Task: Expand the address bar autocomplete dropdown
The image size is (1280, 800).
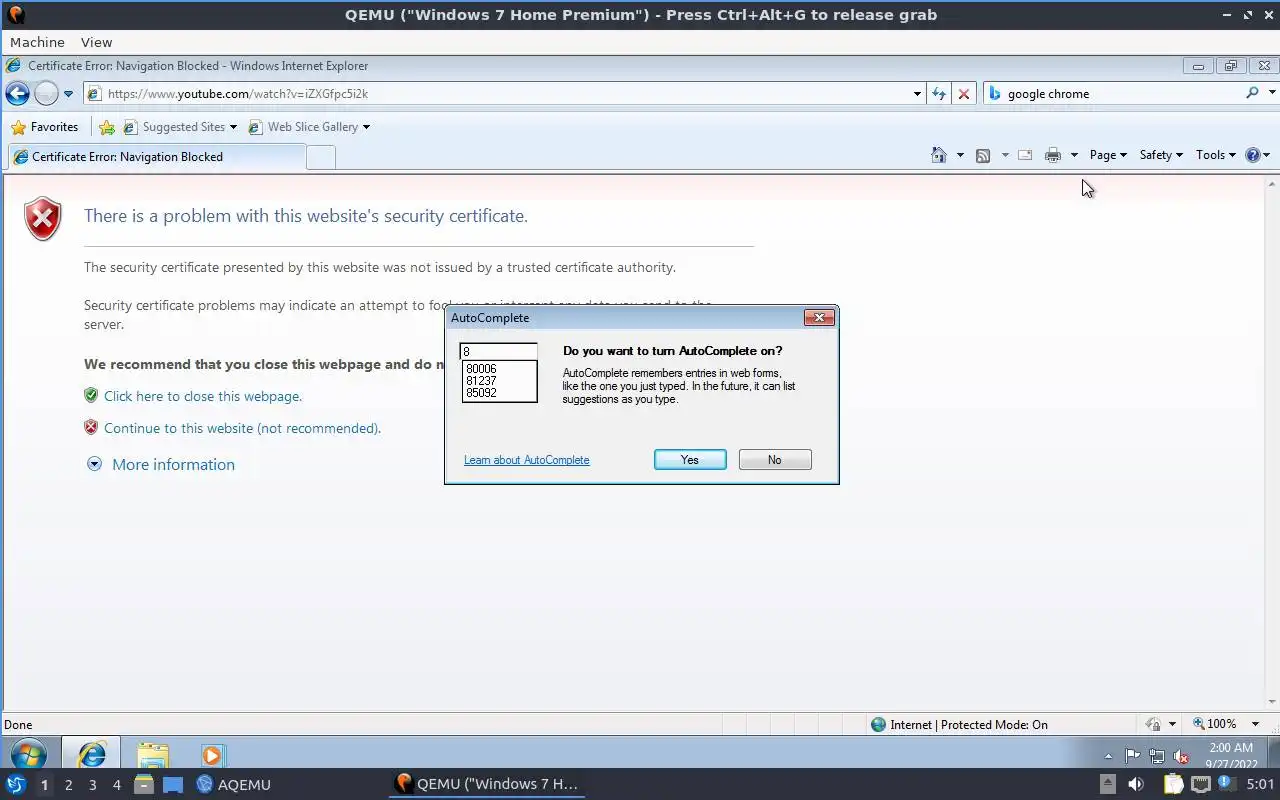Action: click(x=917, y=94)
